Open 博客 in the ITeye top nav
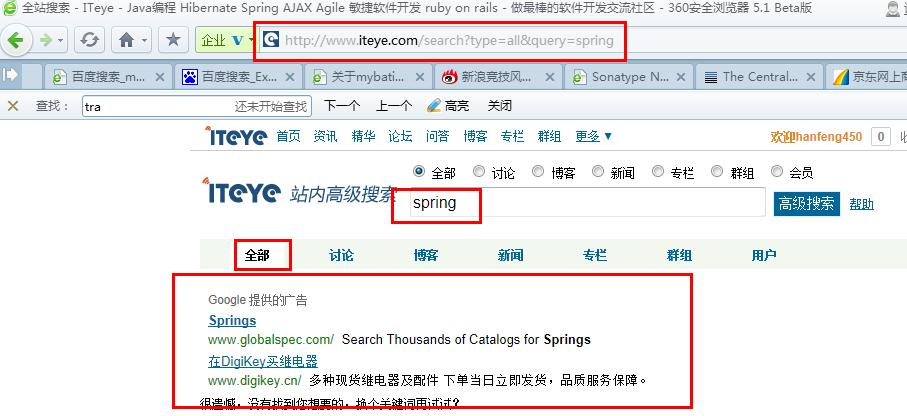The width and height of the screenshot is (907, 416). click(475, 137)
